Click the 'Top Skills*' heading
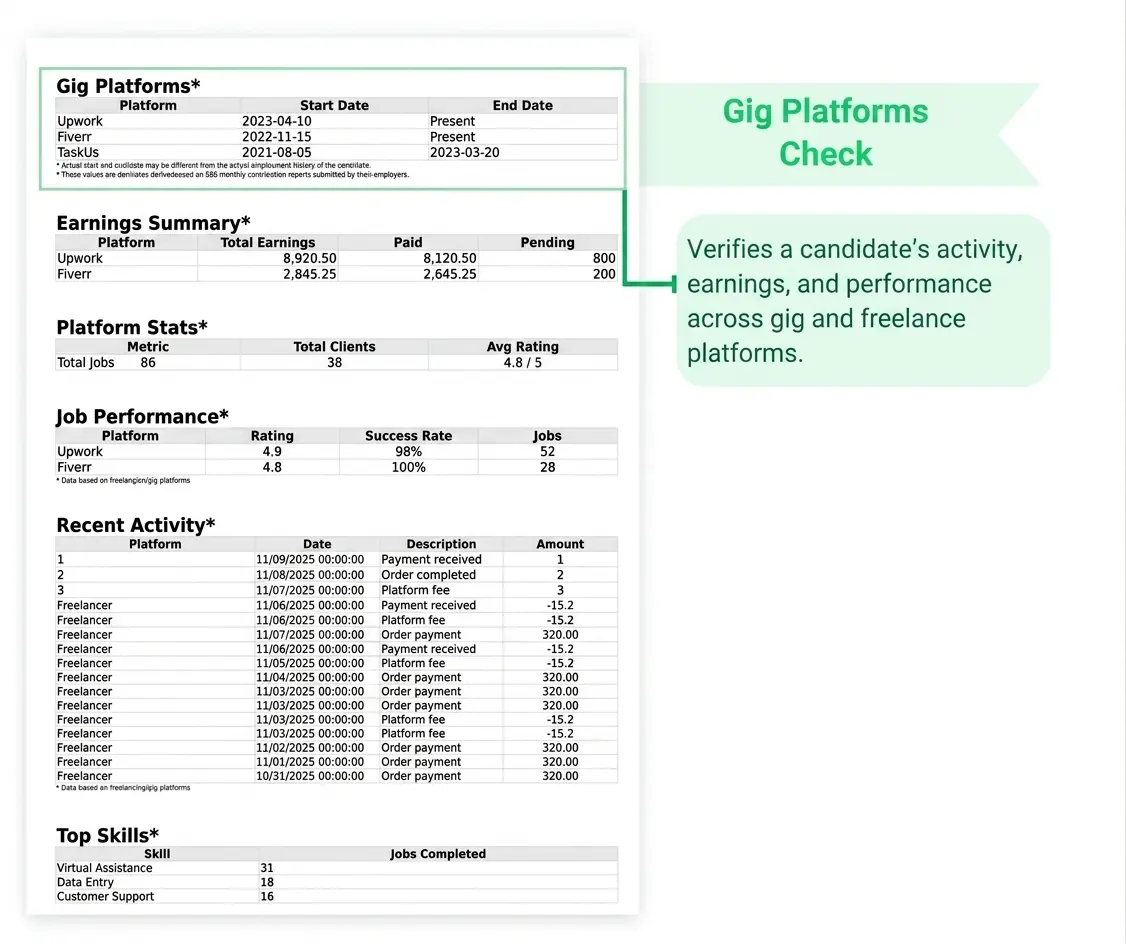 pos(107,835)
